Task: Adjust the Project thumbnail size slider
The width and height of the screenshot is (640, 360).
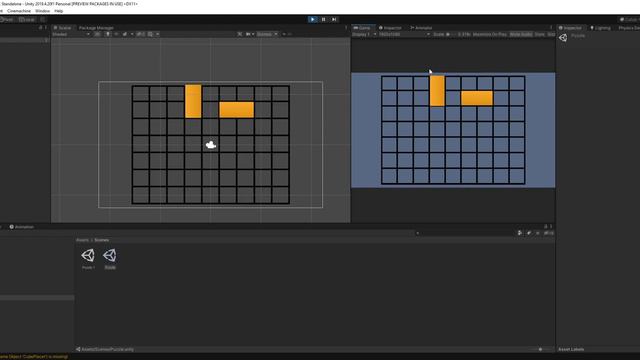Action: point(541,349)
